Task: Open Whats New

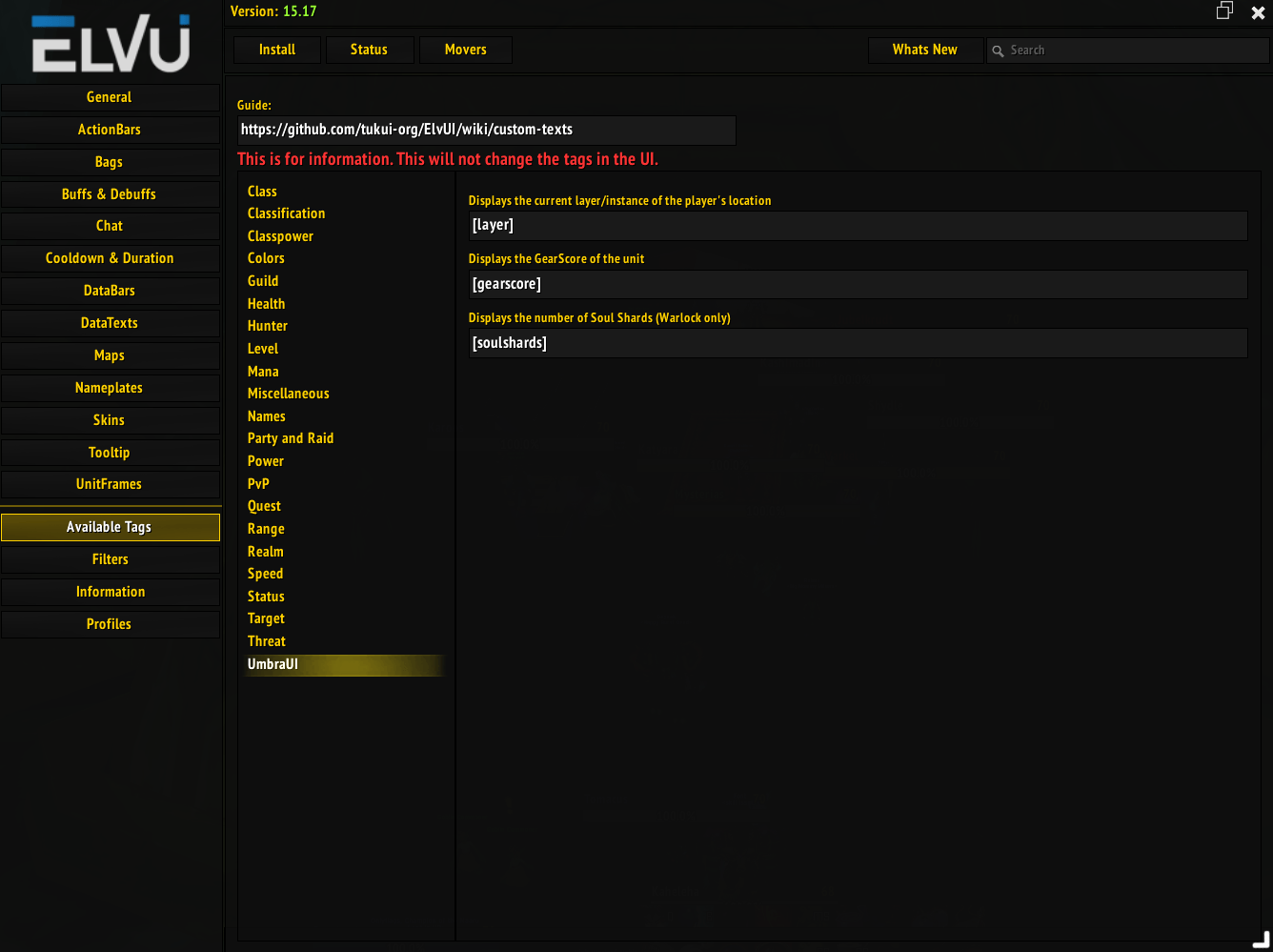Action: (925, 50)
